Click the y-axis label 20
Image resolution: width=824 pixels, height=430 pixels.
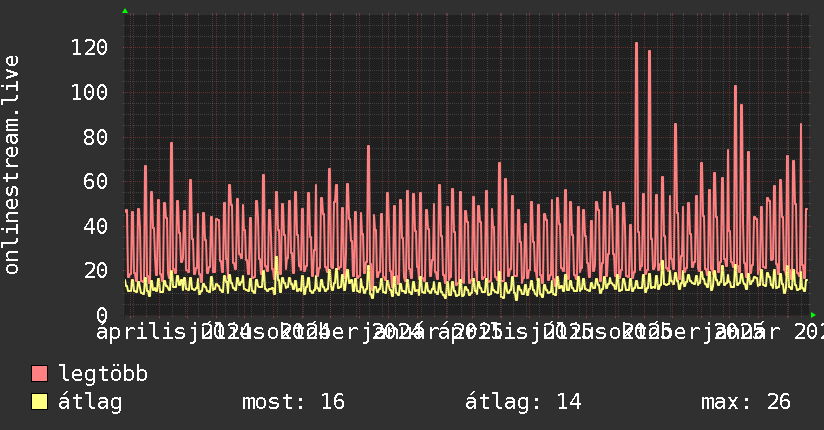(x=96, y=271)
